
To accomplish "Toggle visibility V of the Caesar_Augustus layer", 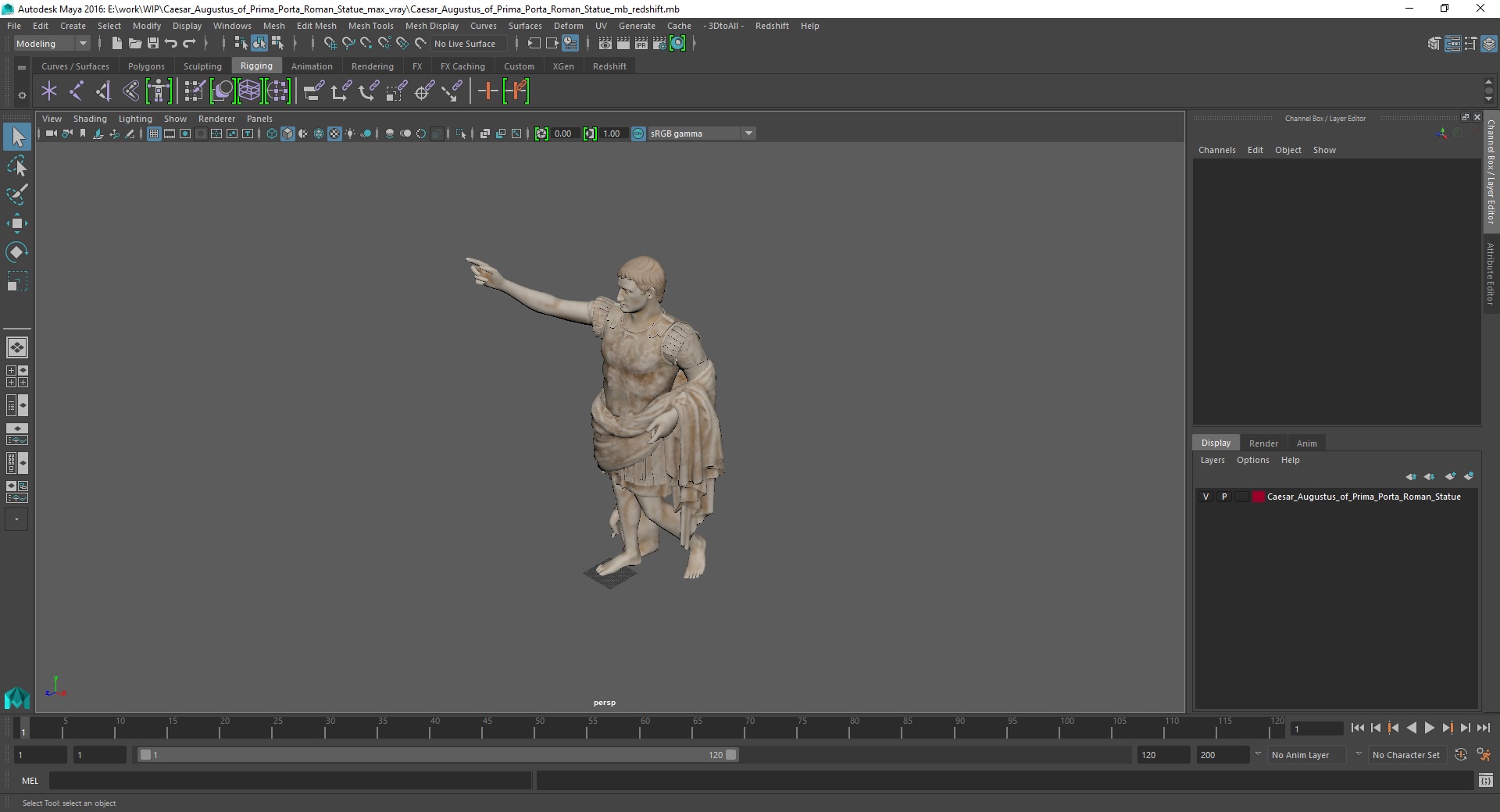I will 1205,497.
